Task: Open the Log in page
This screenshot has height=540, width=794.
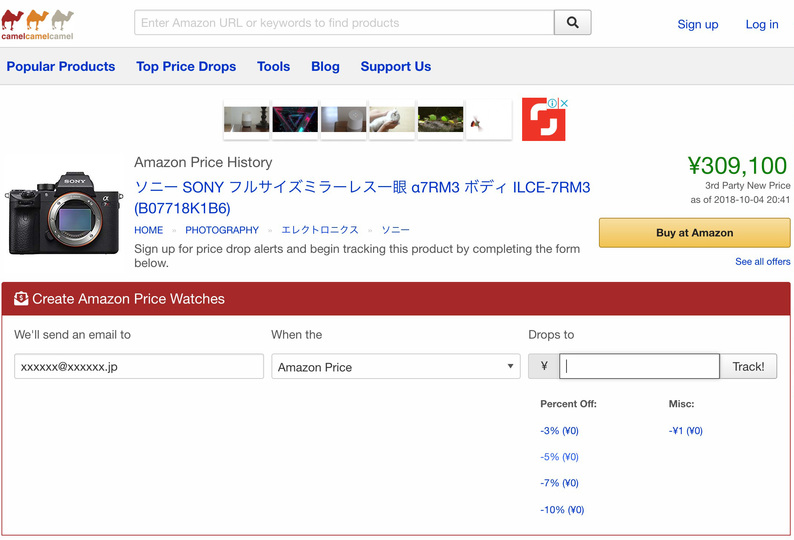Action: [762, 24]
